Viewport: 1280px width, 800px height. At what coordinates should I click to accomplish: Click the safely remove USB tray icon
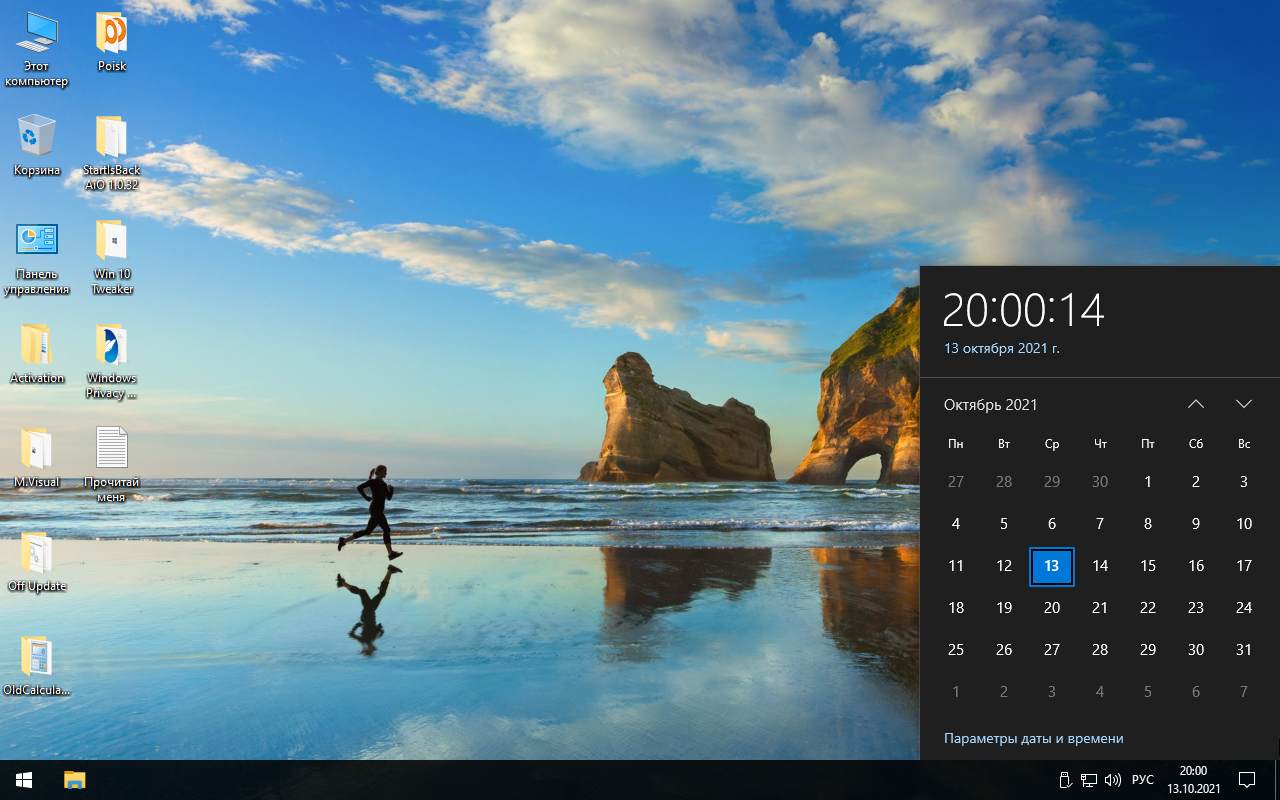tap(1065, 779)
